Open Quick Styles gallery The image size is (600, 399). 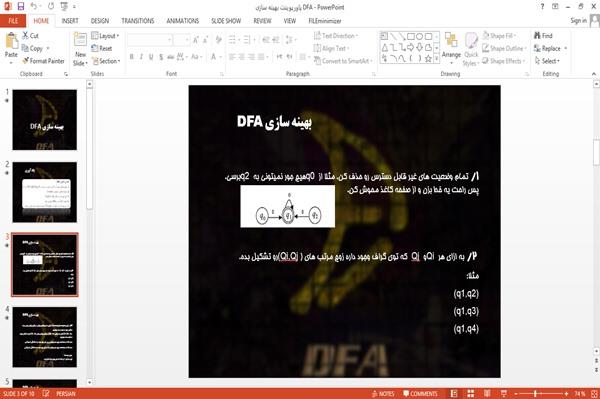click(x=471, y=49)
